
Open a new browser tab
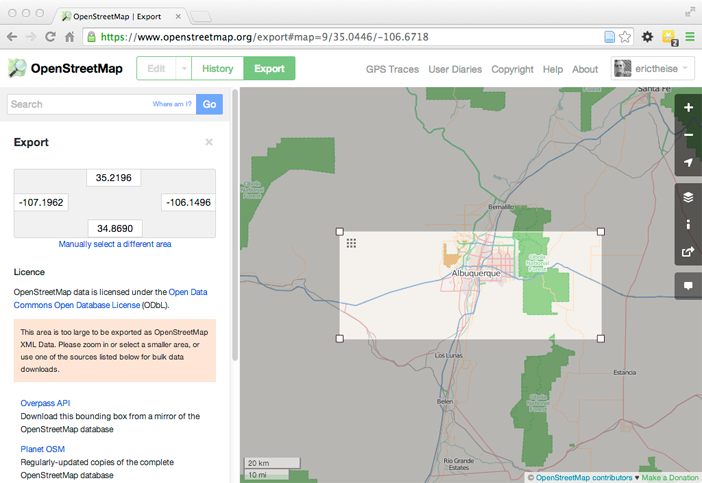(x=201, y=17)
